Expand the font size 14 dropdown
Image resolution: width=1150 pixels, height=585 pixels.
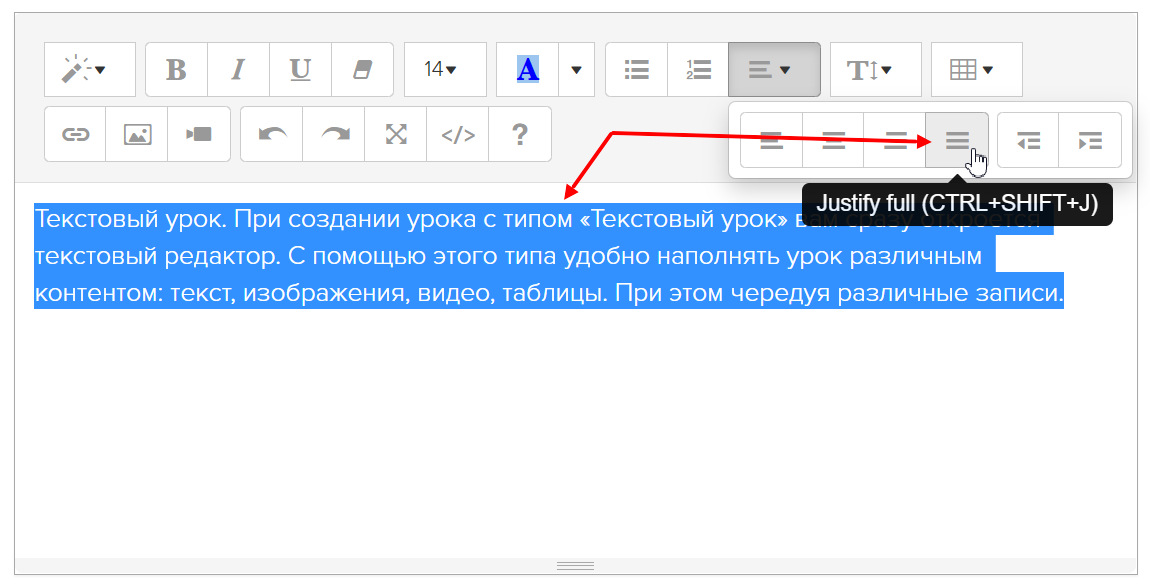444,70
